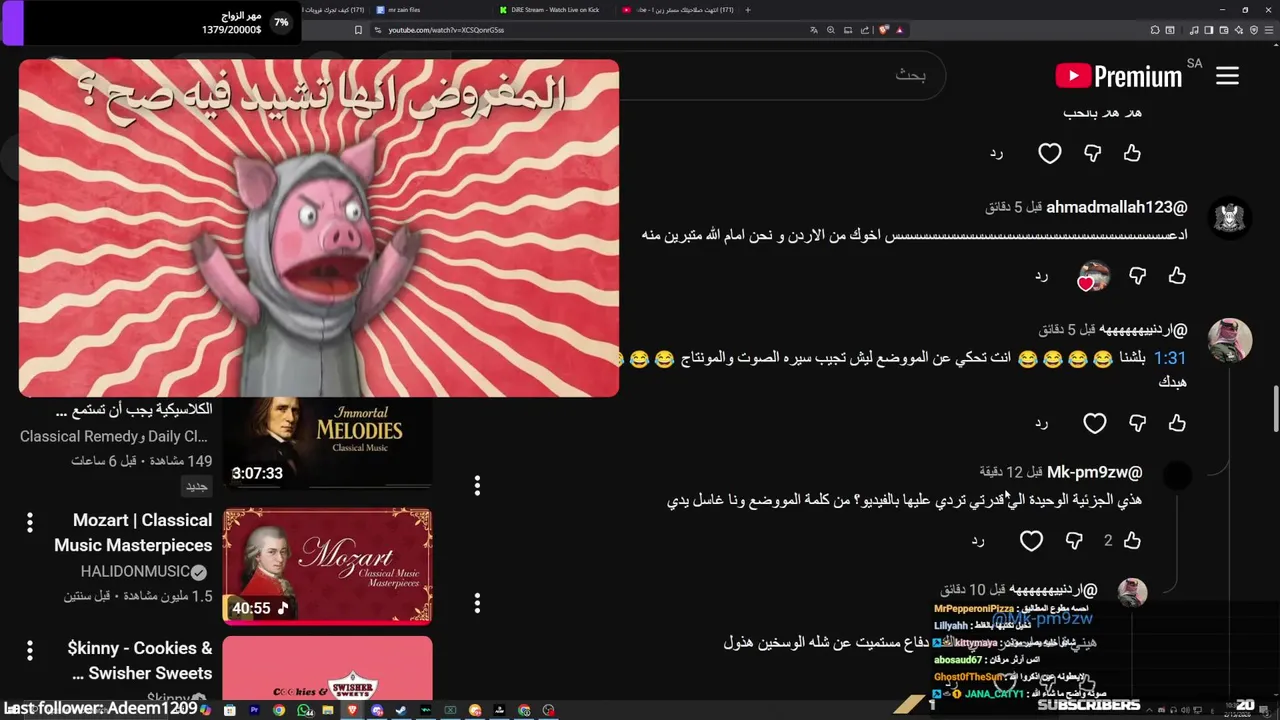Open '$kinny - Cookies & Swisher Sweets' title
This screenshot has width=1280, height=720.
[140, 661]
